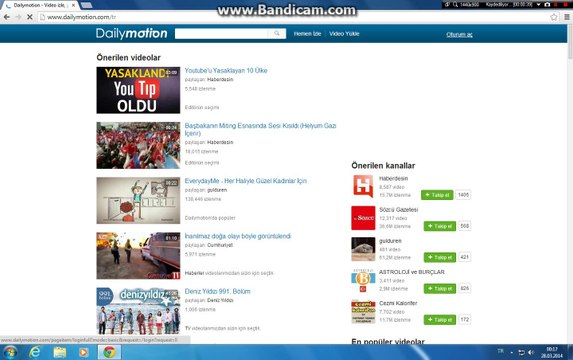Bookmark page with star icon
The width and height of the screenshot is (573, 360).
[x=554, y=17]
